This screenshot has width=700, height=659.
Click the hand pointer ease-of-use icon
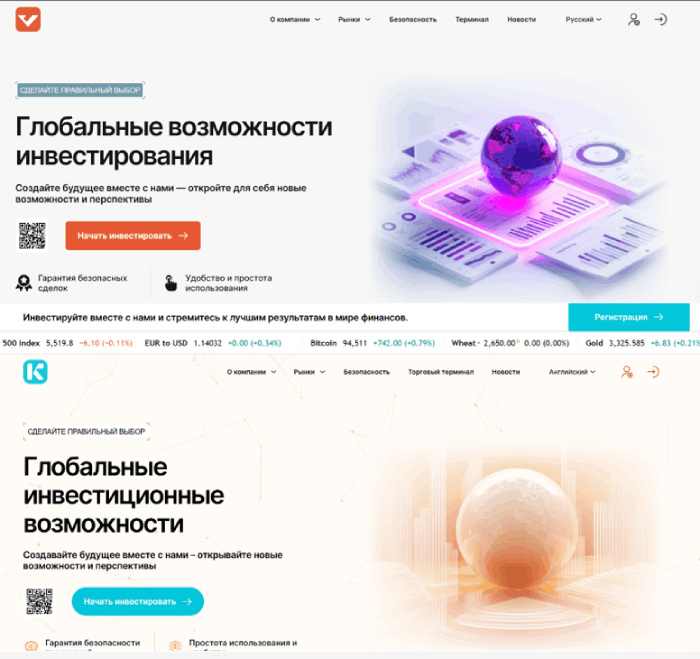(x=171, y=283)
